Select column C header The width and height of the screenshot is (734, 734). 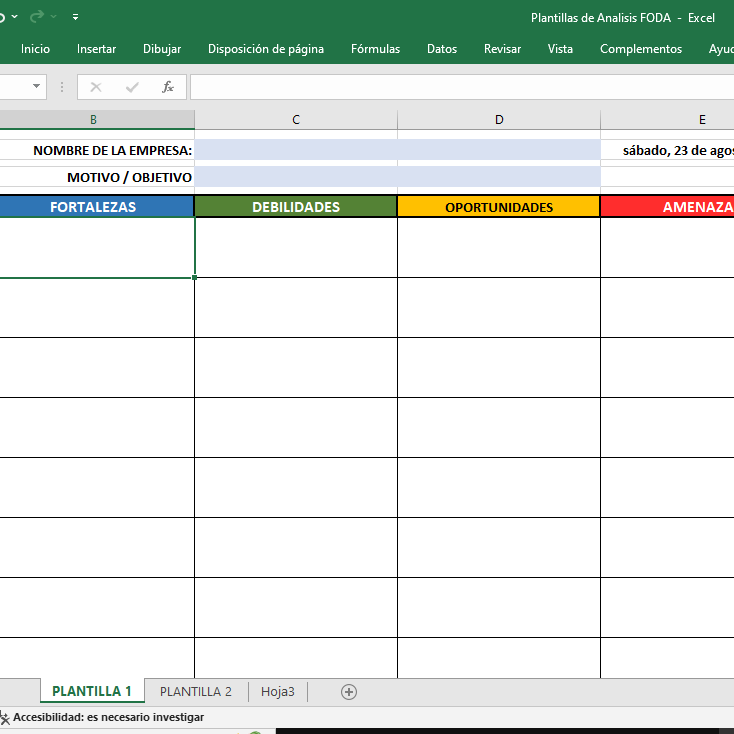coord(296,119)
